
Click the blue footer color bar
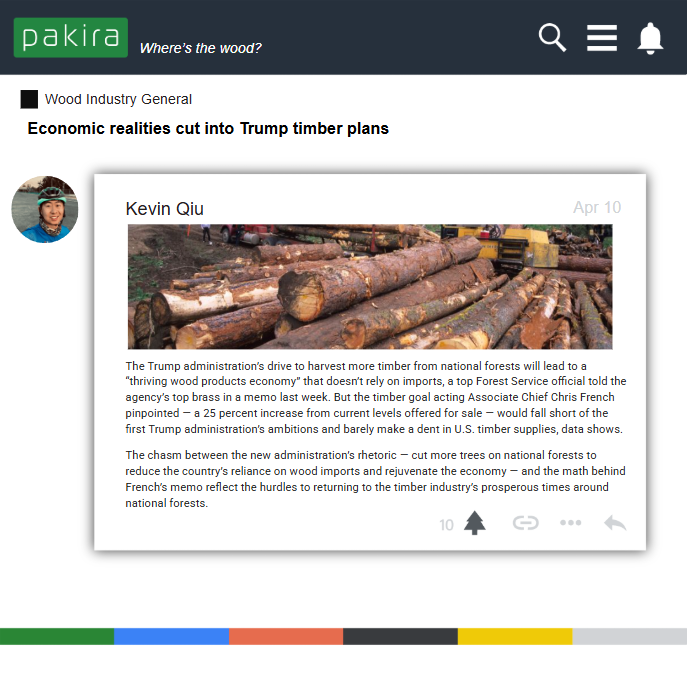pos(172,636)
